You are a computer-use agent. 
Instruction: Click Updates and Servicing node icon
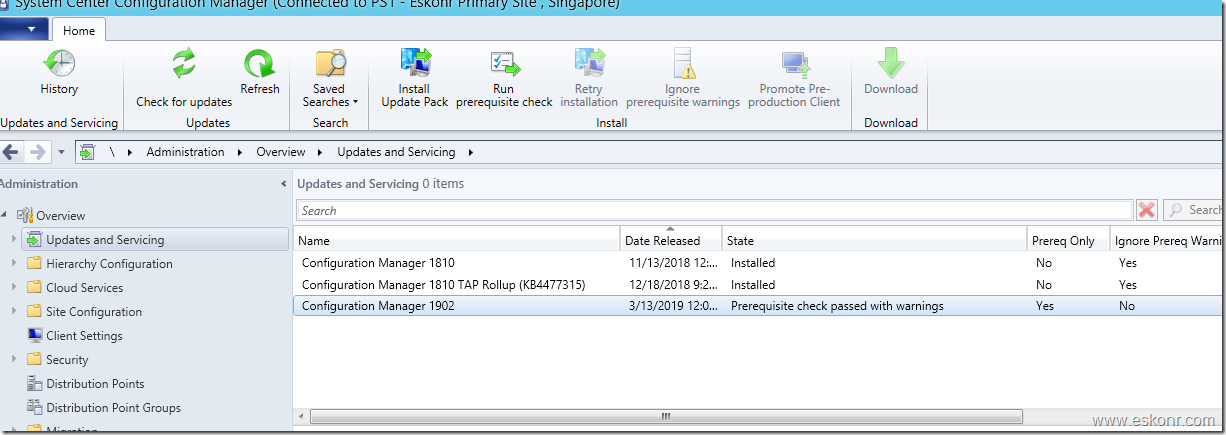pos(35,240)
